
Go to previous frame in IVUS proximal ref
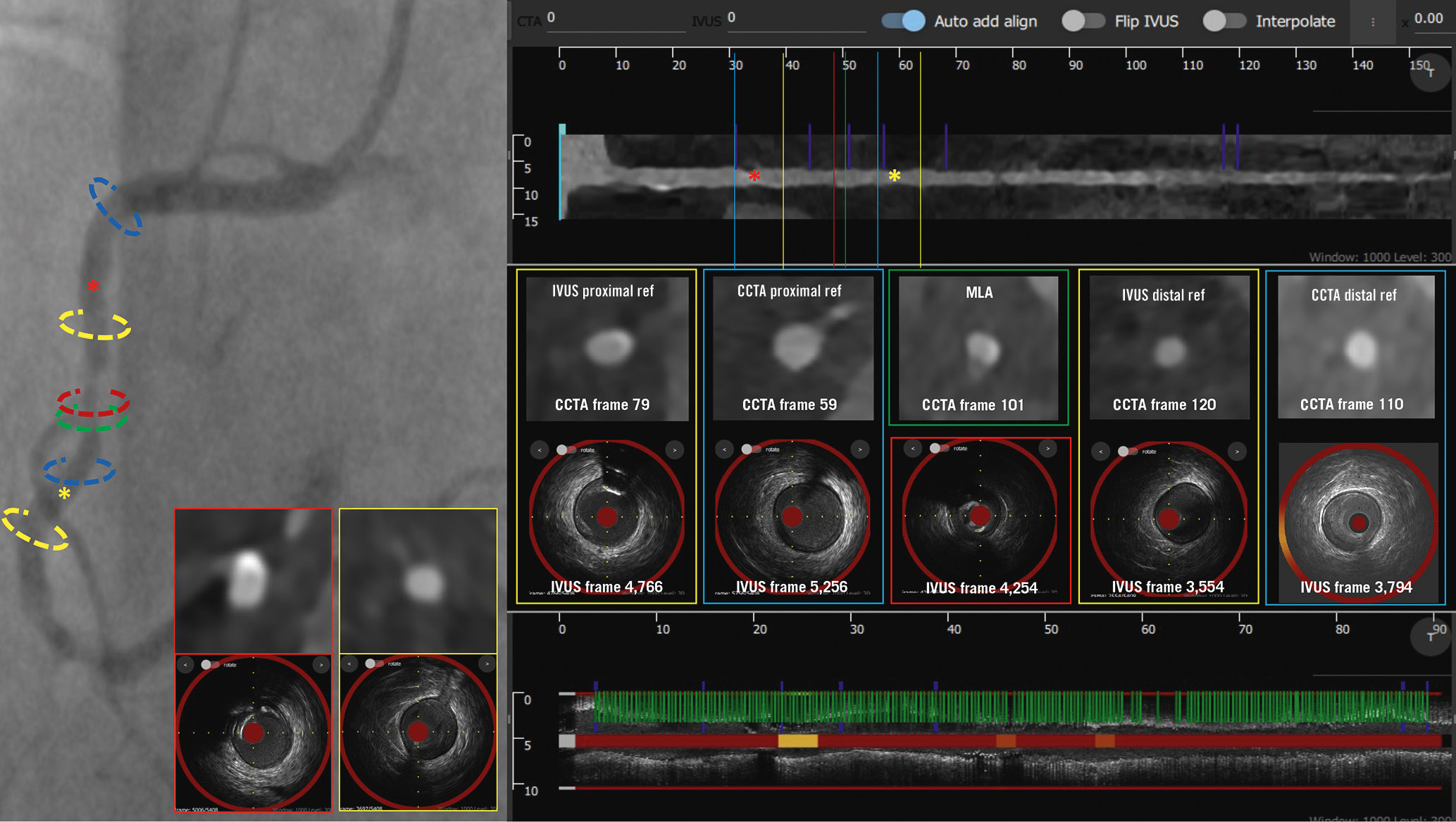540,449
